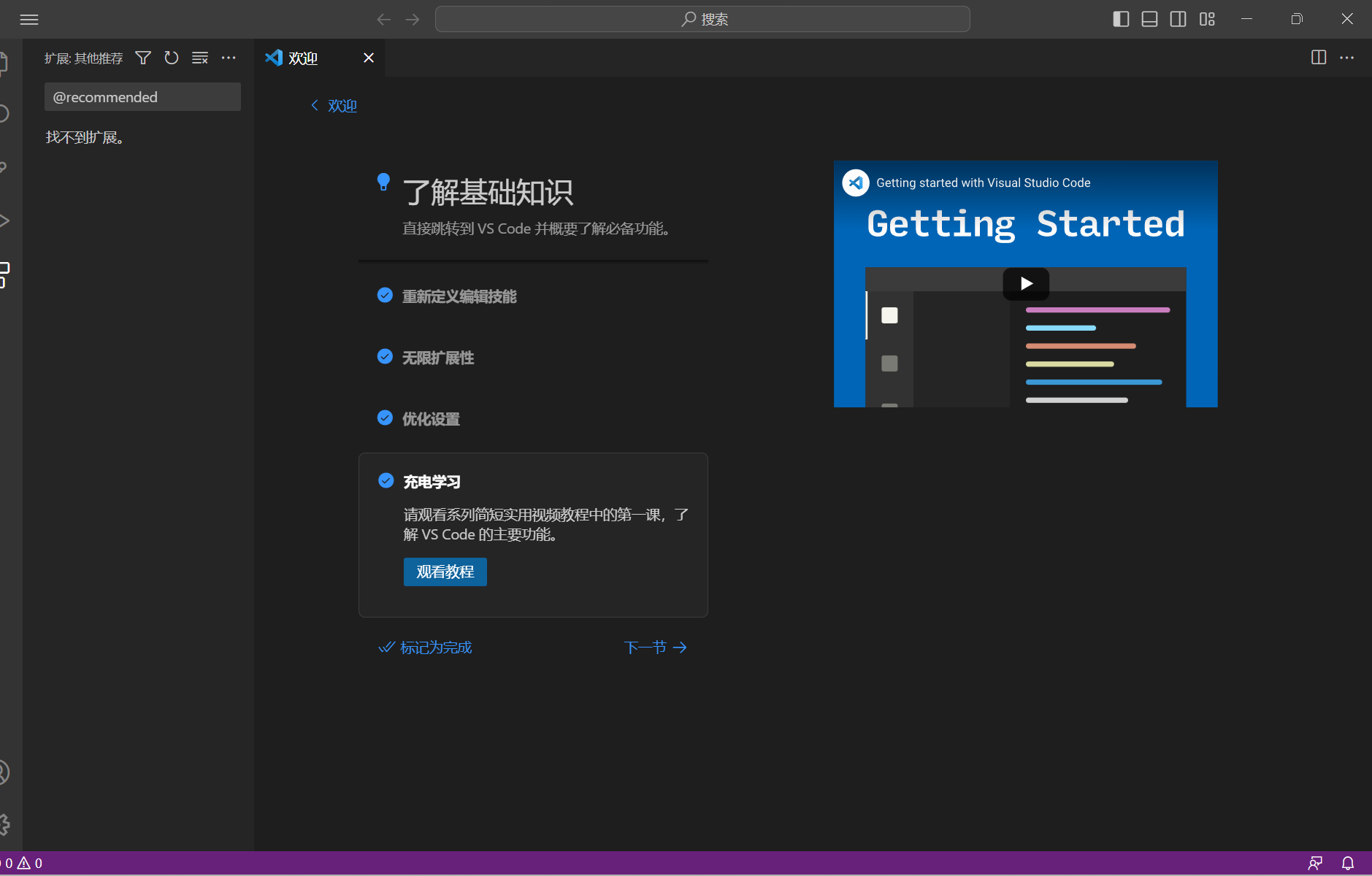Click the lightbulb icon beside 了解基础知识
Screen dimensions: 1372x876
[383, 182]
